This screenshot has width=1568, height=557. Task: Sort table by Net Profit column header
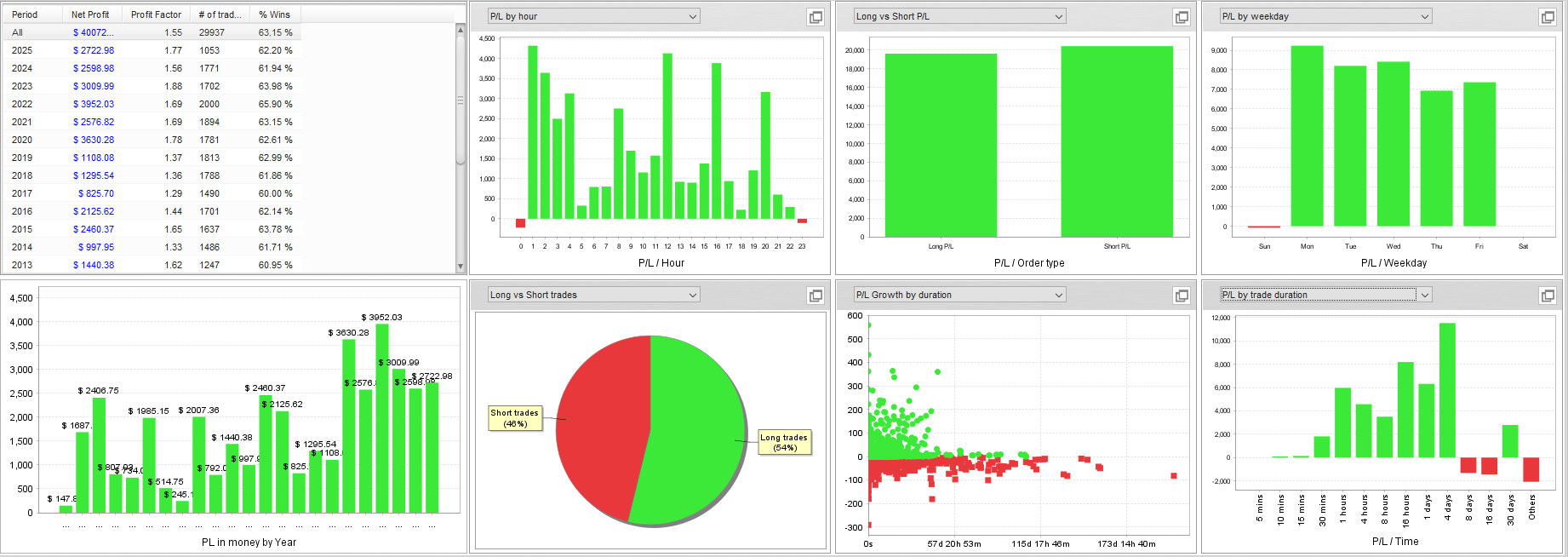[90, 14]
